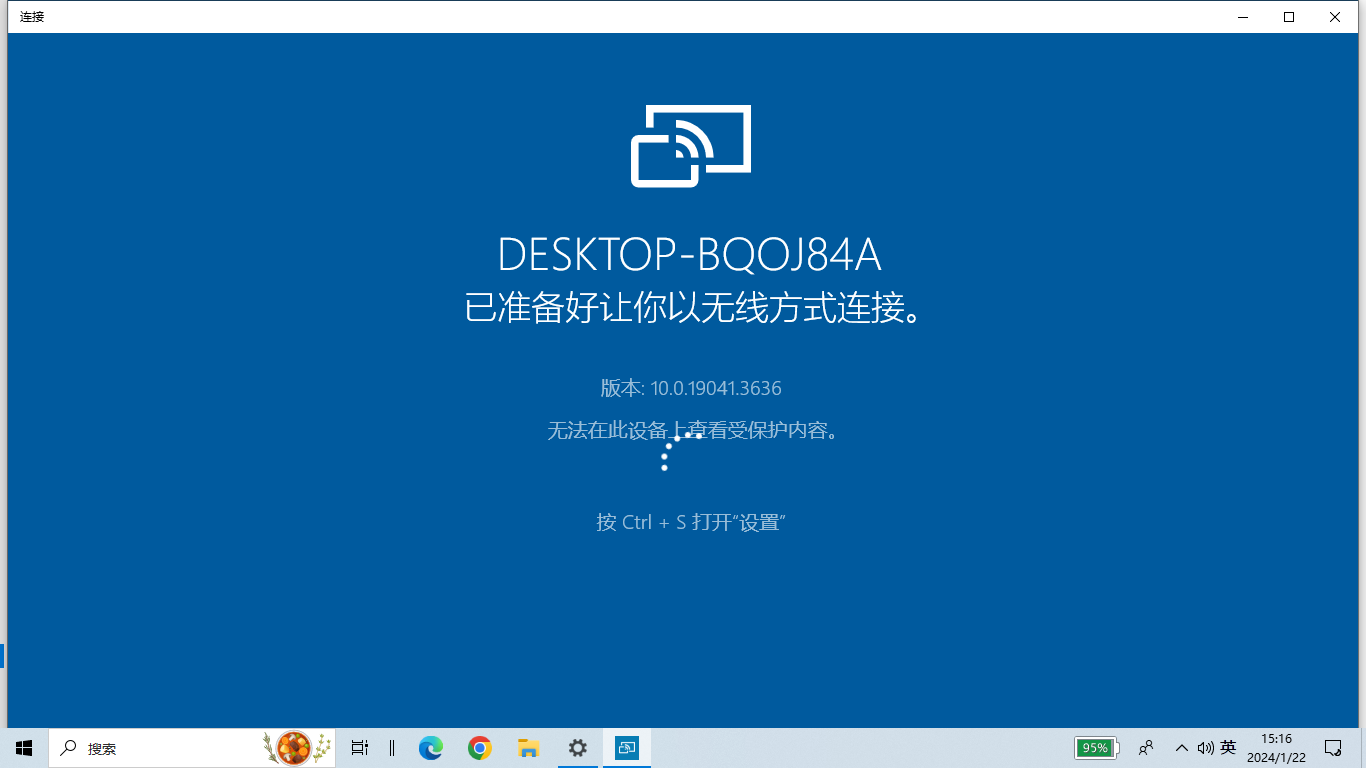This screenshot has width=1366, height=768.
Task: Click the DESKTOP-BQOJ84A device name
Action: pos(689,256)
